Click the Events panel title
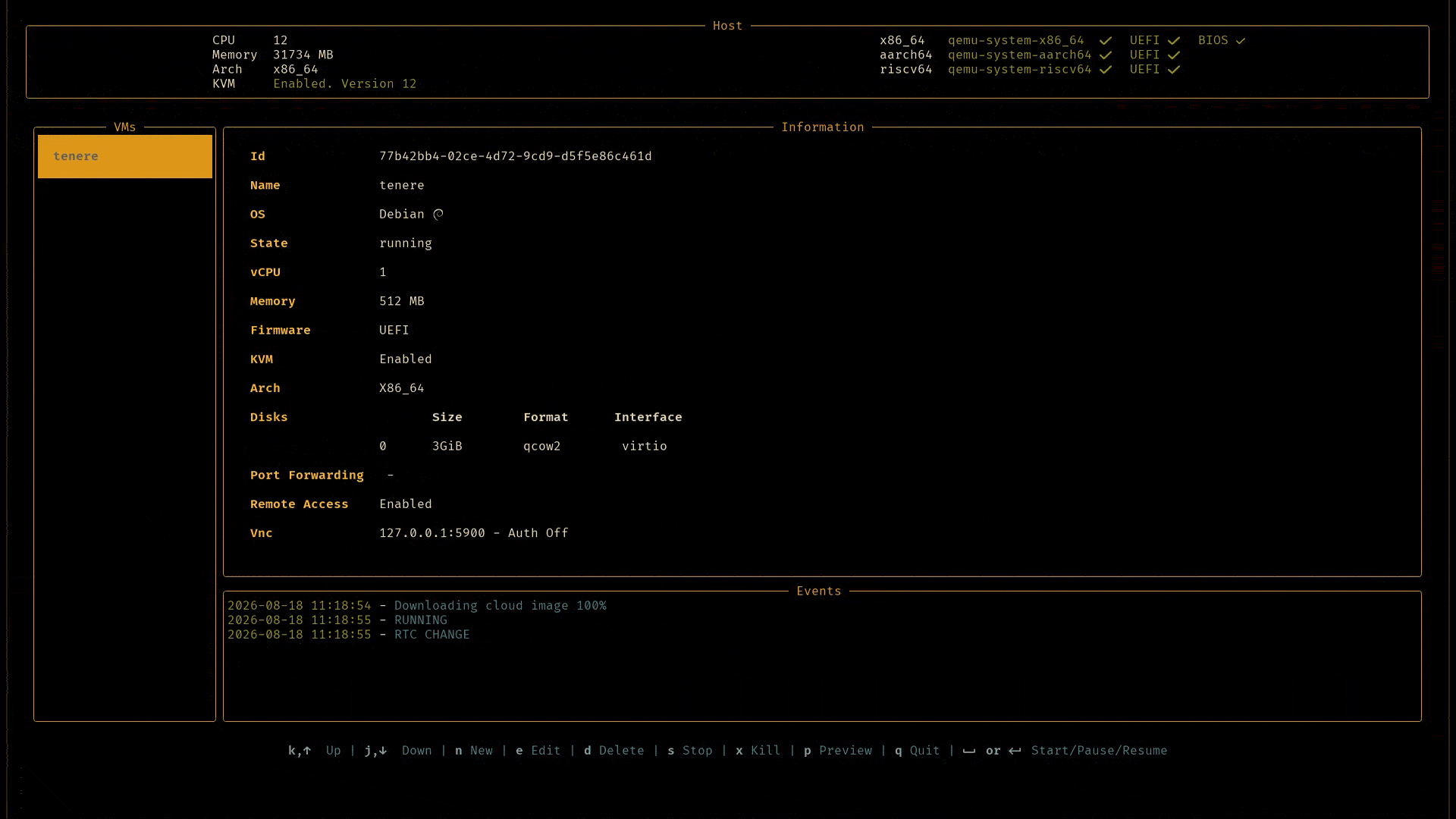Screen dimensions: 1456x819 pyautogui.click(x=819, y=591)
